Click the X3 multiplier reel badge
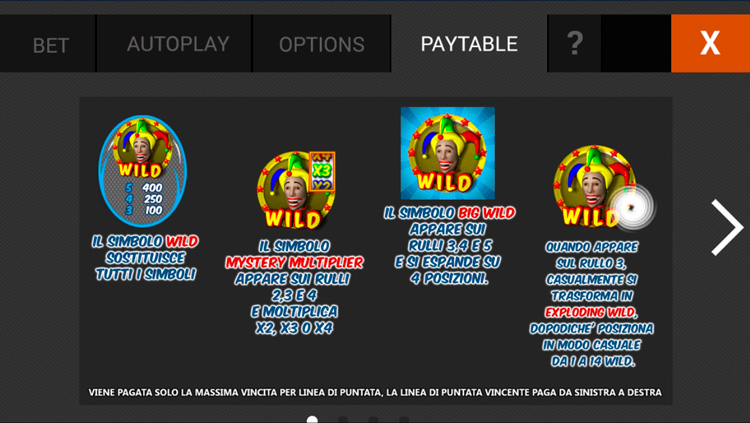Image resolution: width=750 pixels, height=423 pixels. 322,171
